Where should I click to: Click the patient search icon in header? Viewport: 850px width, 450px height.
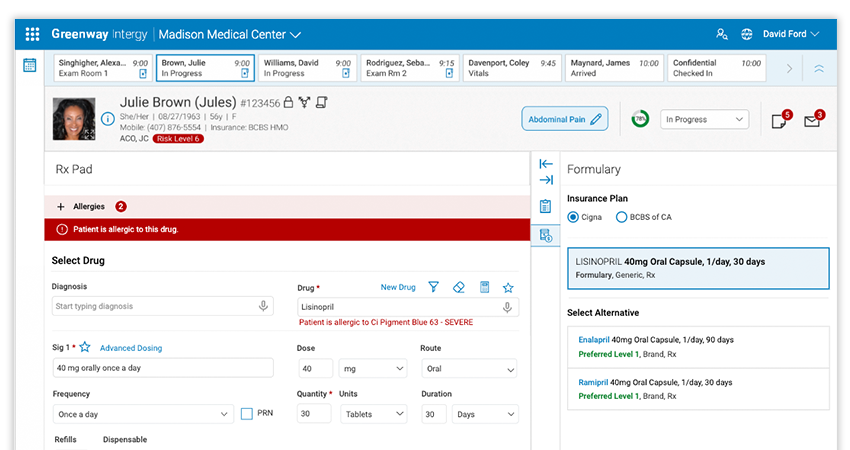721,34
